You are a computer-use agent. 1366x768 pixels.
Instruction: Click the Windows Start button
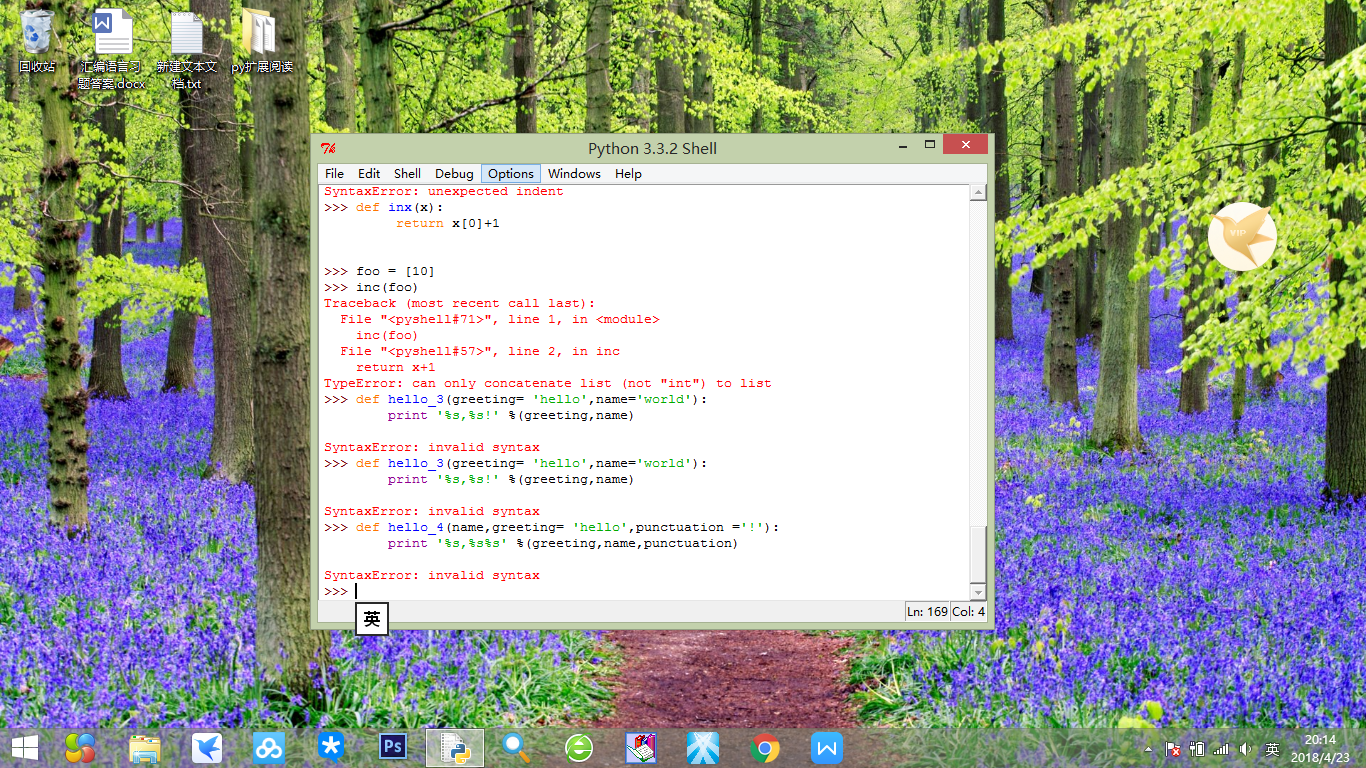(x=24, y=747)
